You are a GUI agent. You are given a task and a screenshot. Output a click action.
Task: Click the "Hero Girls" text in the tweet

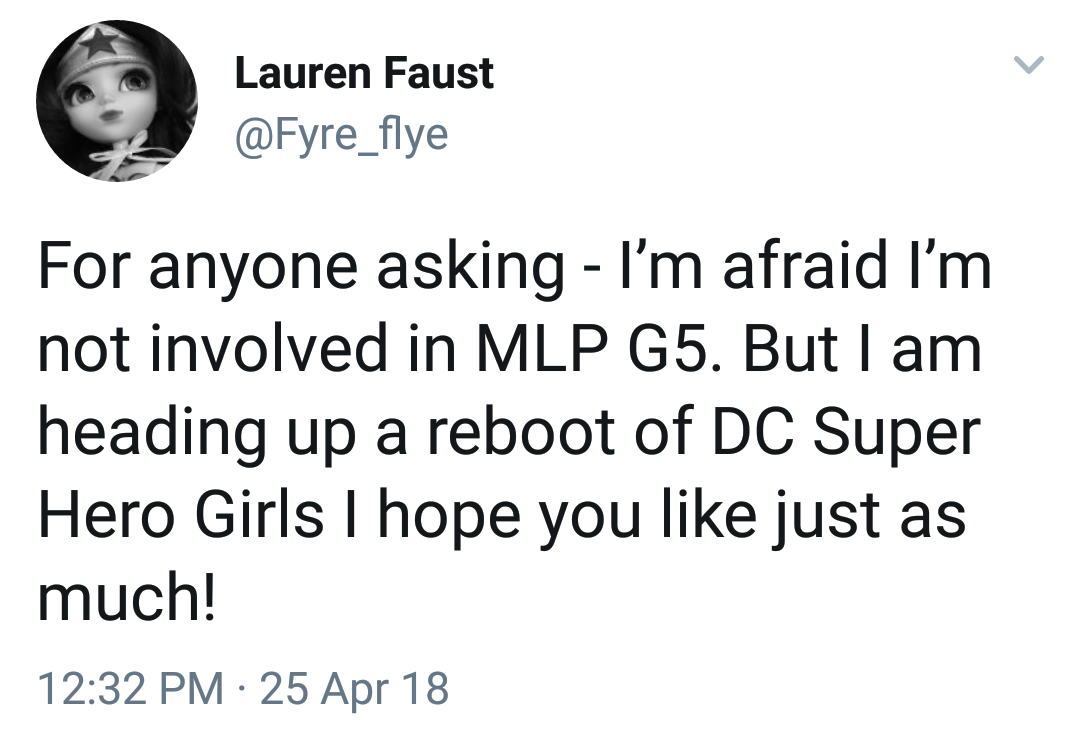[180, 514]
